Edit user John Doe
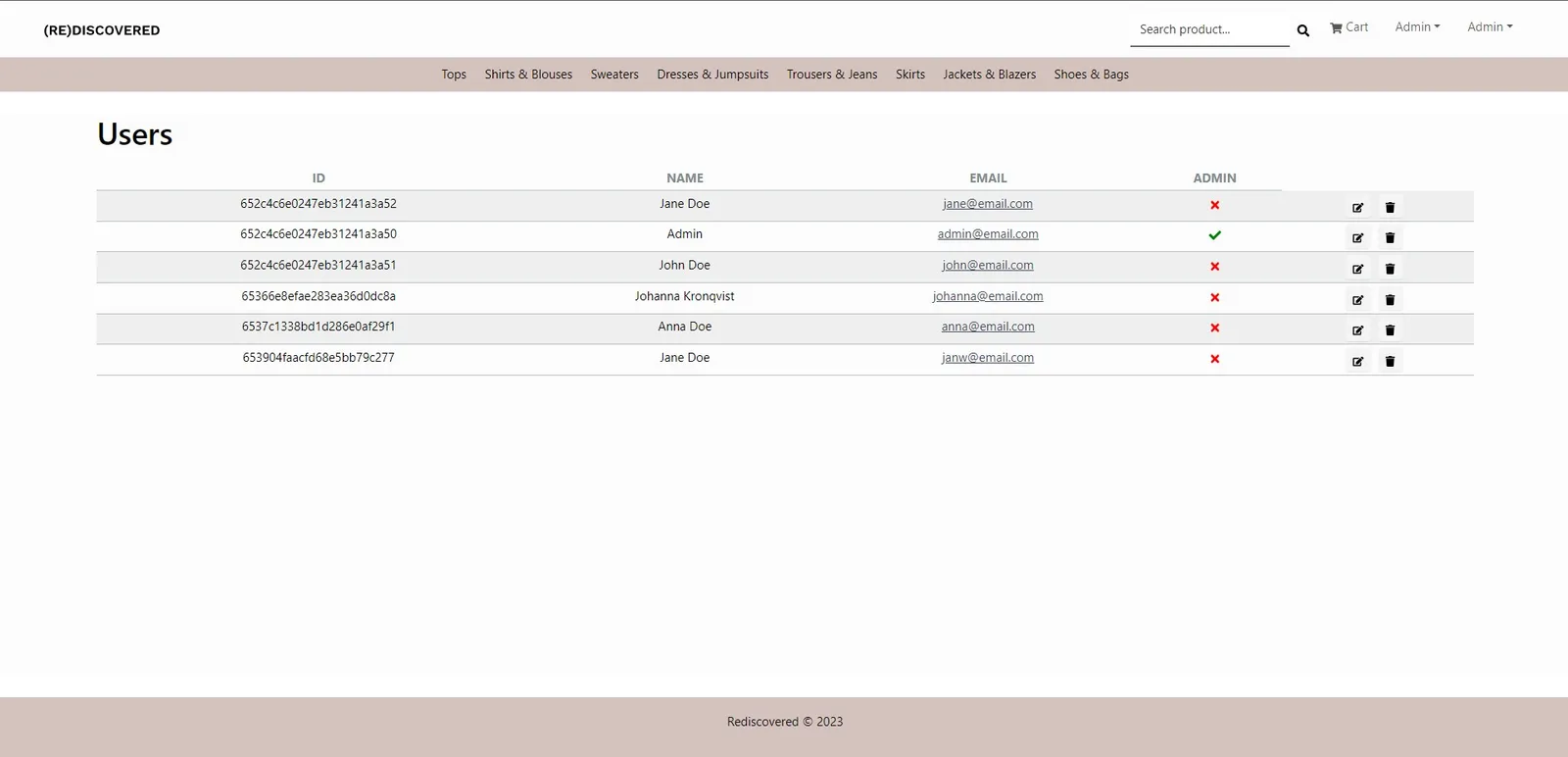The image size is (1568, 757). pyautogui.click(x=1358, y=269)
